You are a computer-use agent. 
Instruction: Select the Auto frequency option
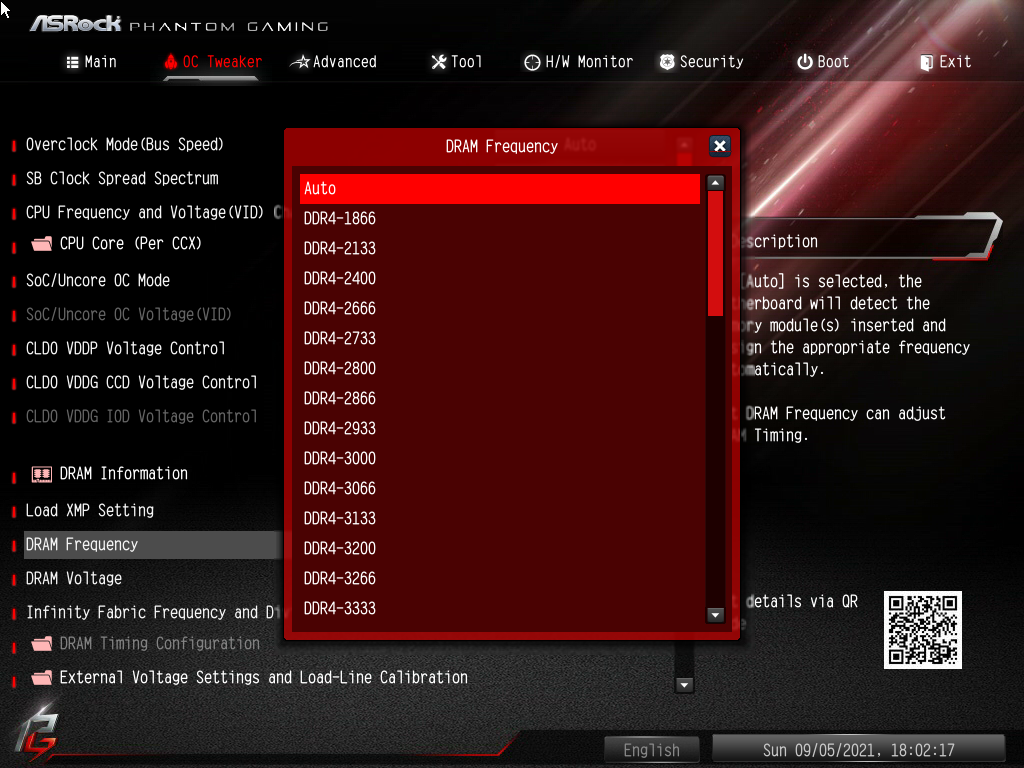pos(500,189)
